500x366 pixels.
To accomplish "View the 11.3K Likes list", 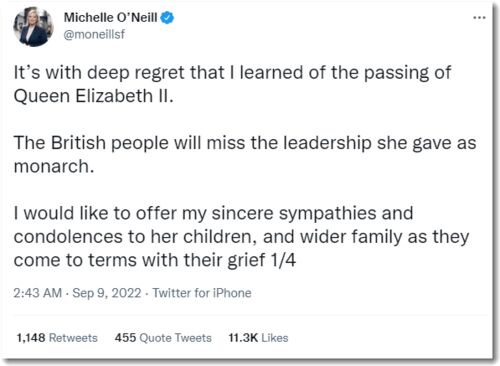I will tap(258, 338).
